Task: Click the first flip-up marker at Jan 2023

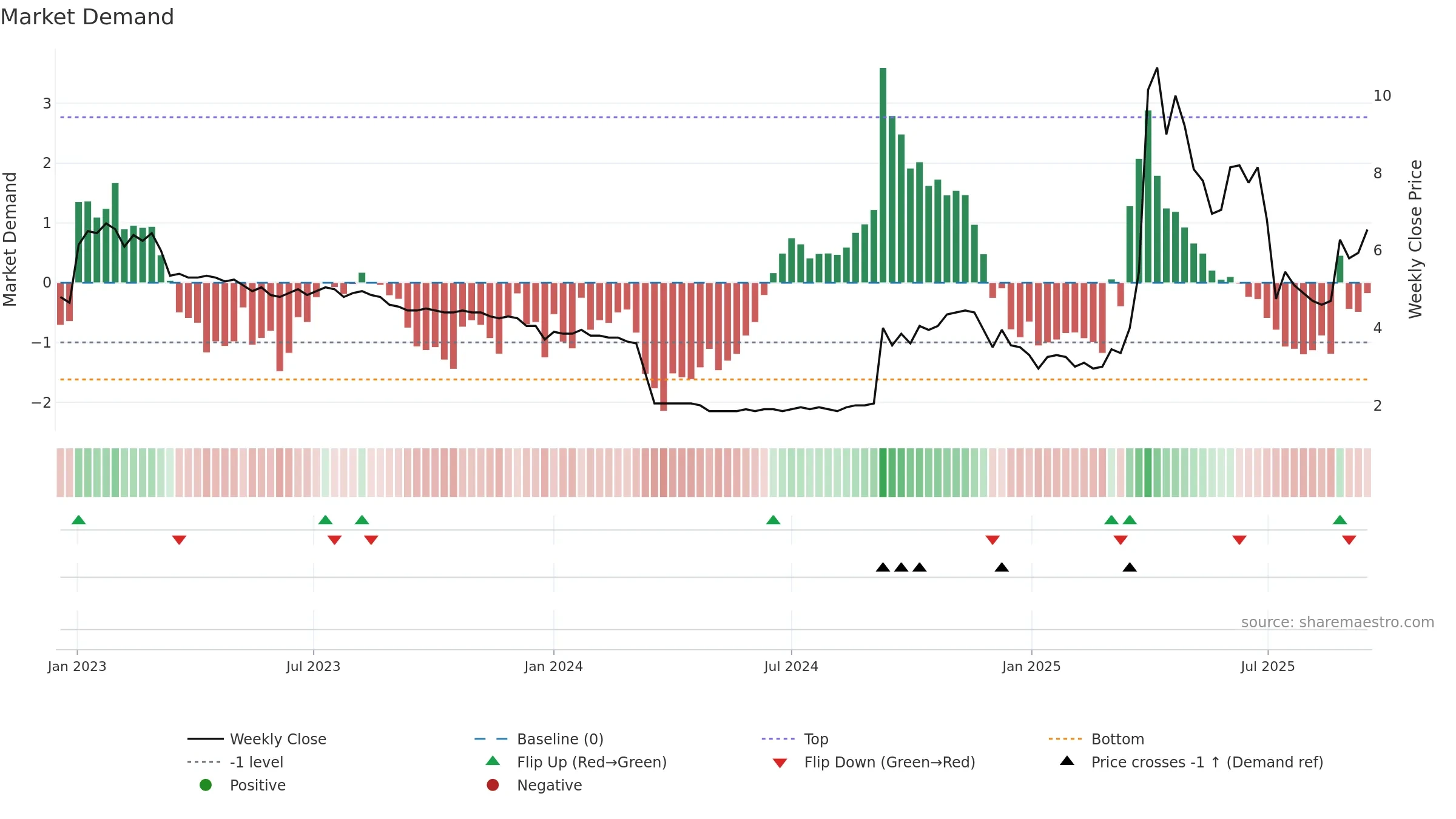Action: click(78, 520)
